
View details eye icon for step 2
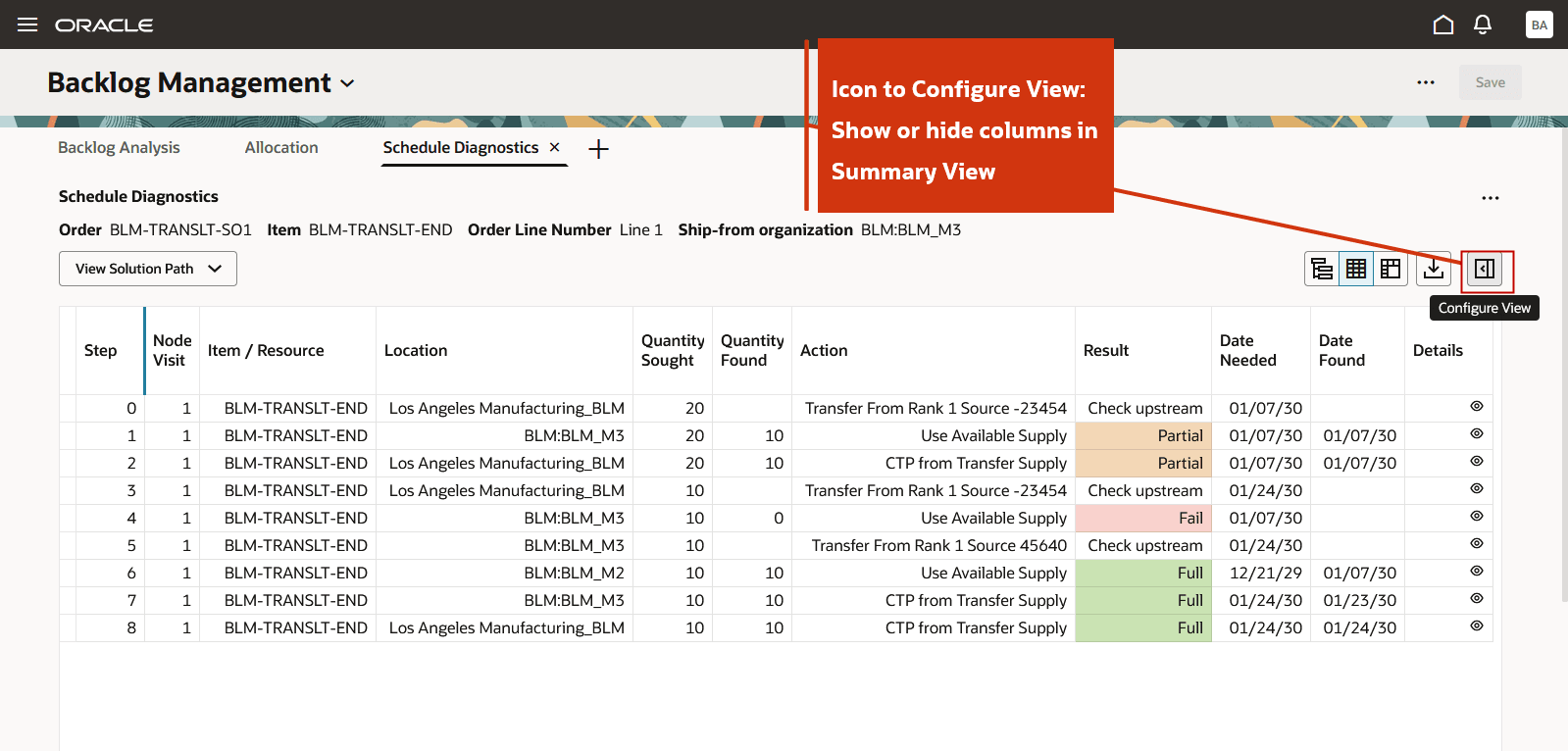[1477, 461]
